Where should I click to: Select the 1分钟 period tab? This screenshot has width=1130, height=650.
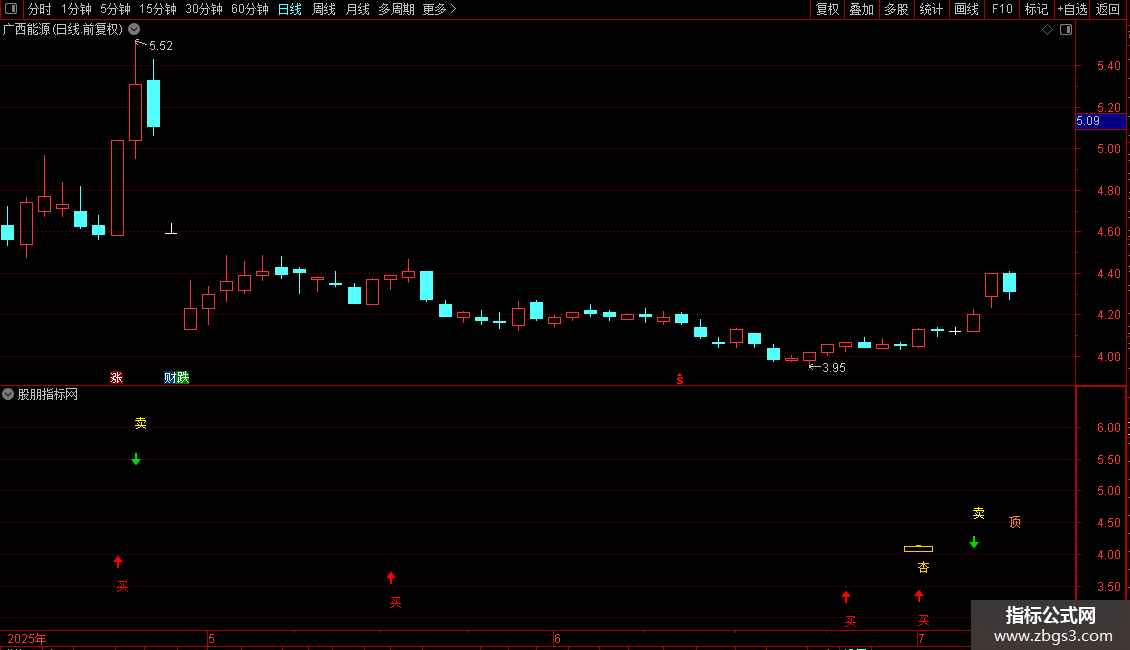coord(76,9)
